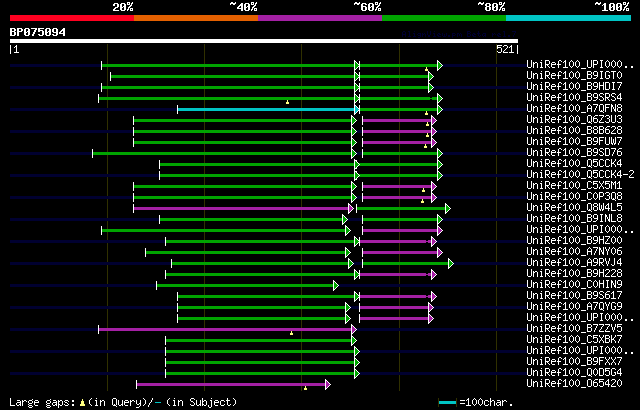Select the UniRef100_B9HZ00 label
The width and height of the screenshot is (640, 410).
[x=574, y=241]
